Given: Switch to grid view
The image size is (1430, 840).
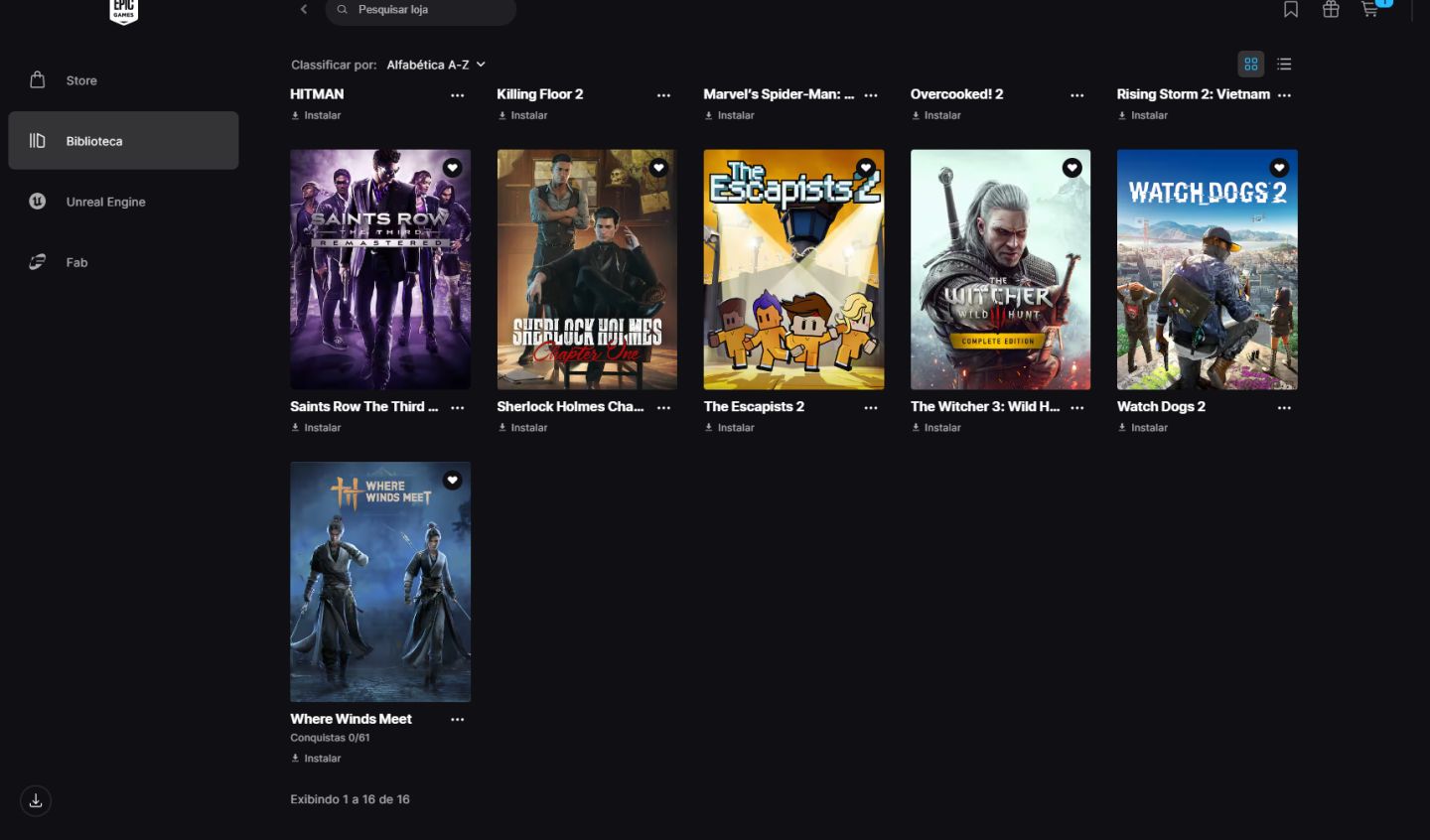Looking at the screenshot, I should [x=1251, y=65].
